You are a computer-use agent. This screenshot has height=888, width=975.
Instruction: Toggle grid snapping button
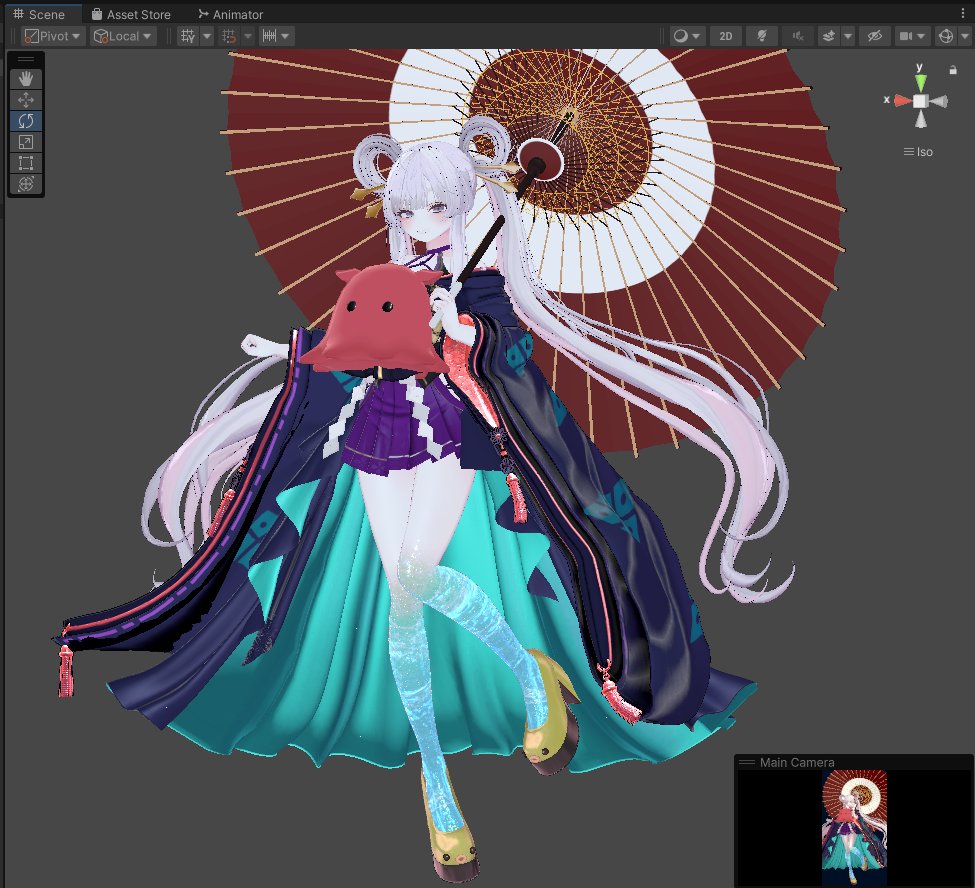(x=229, y=36)
